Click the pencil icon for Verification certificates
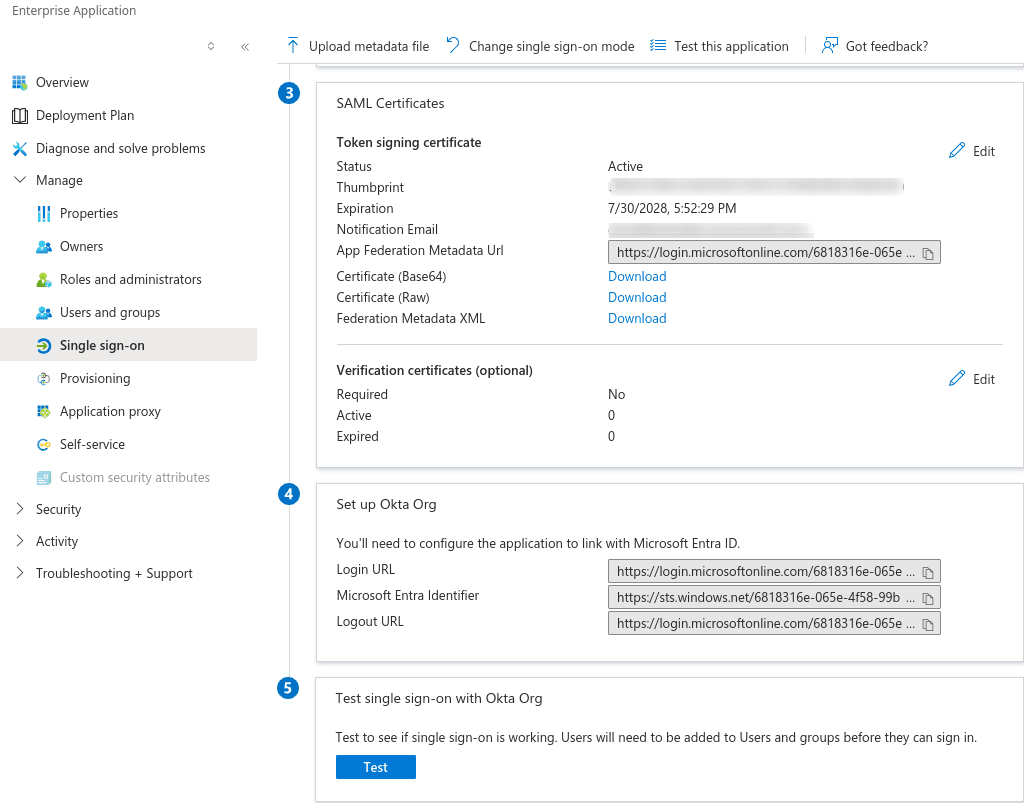Image resolution: width=1024 pixels, height=803 pixels. coord(957,378)
